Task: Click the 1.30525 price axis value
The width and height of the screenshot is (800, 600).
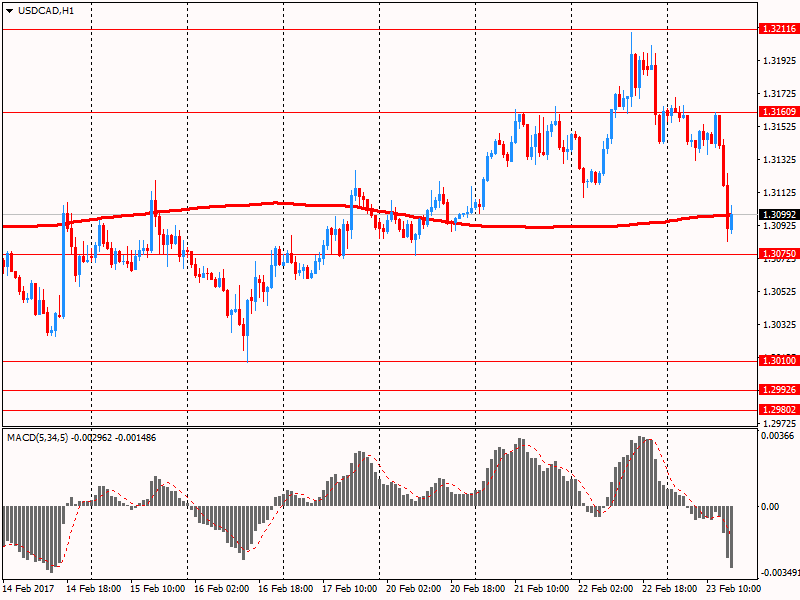Action: [x=780, y=292]
